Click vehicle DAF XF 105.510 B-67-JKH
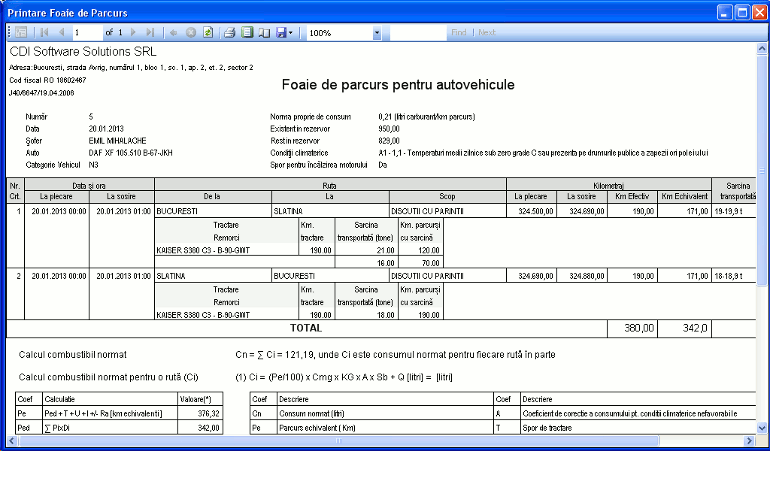 coord(130,153)
